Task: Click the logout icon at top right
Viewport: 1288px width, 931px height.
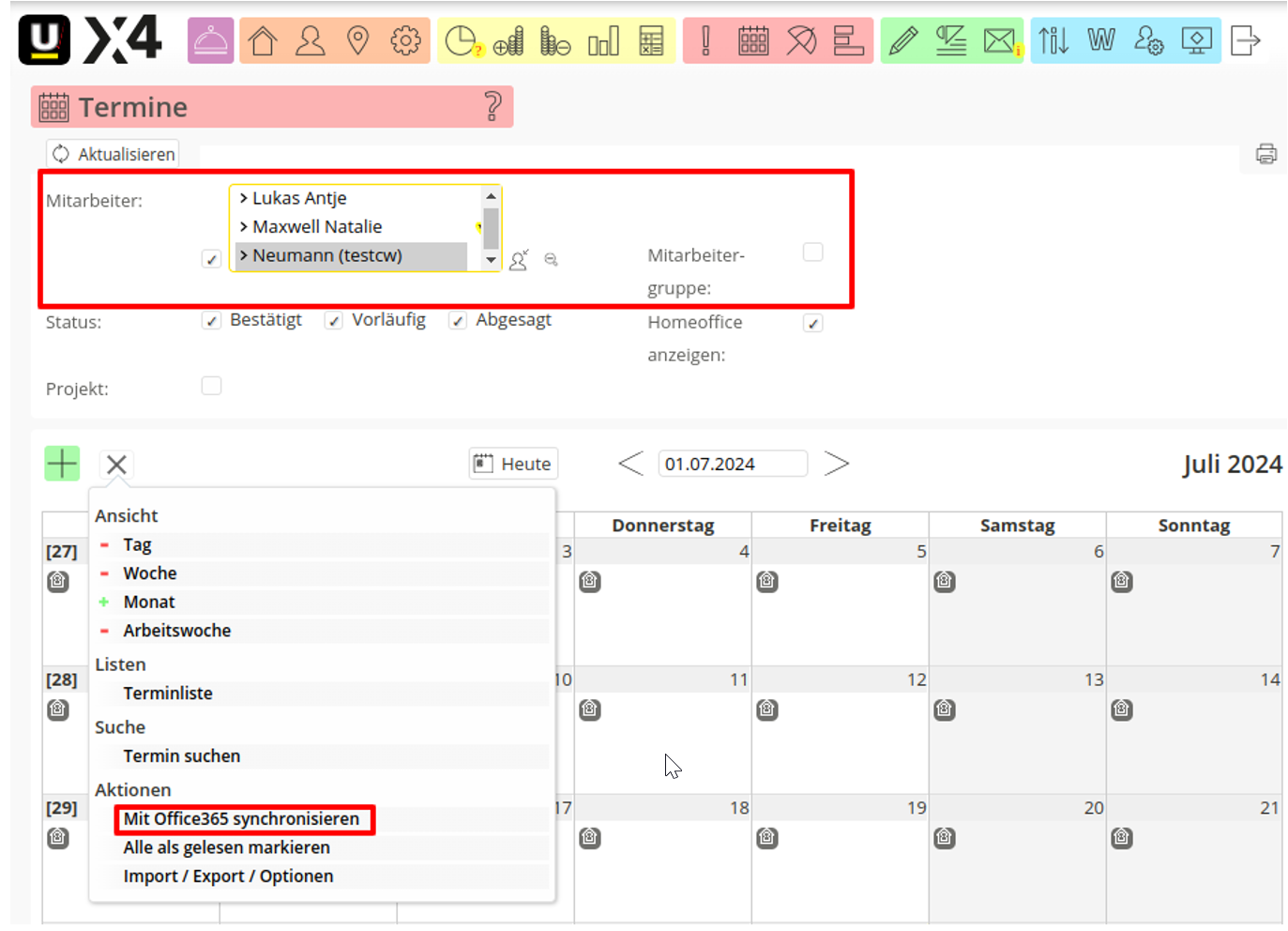Action: coord(1245,41)
